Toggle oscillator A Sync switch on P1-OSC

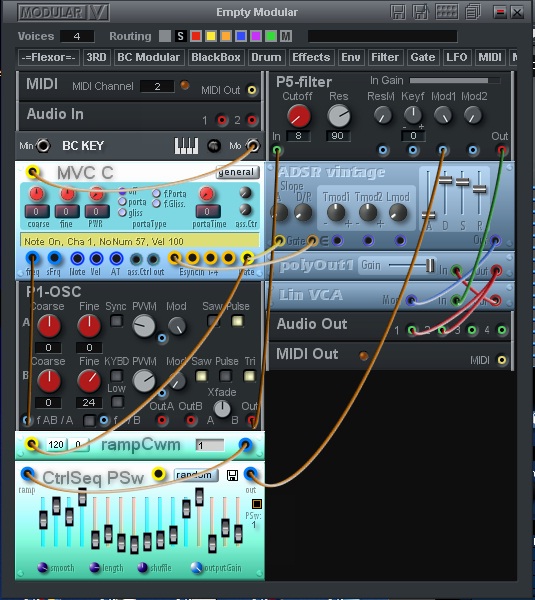[116, 321]
